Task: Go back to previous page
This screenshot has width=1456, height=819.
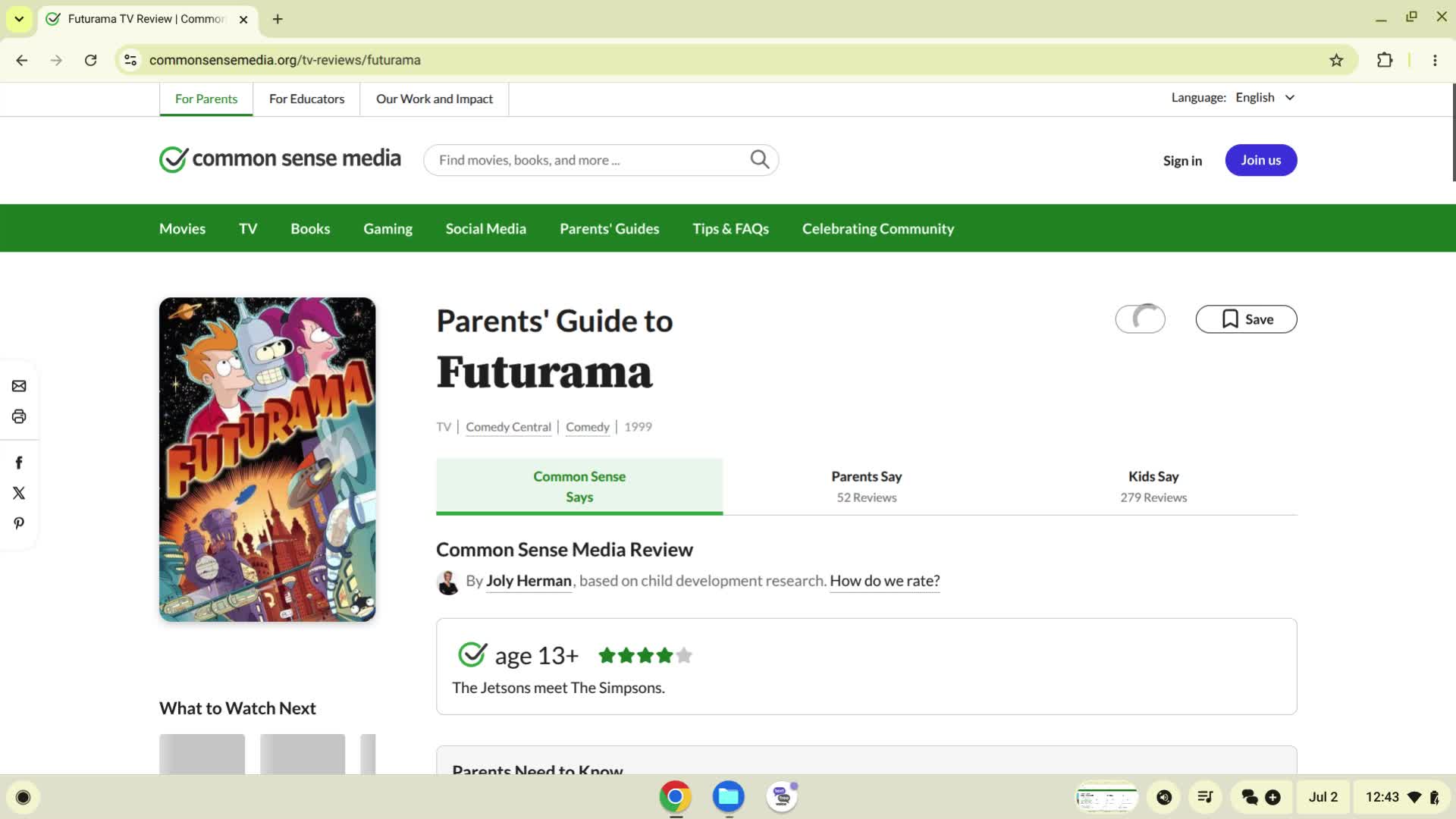Action: pyautogui.click(x=21, y=60)
